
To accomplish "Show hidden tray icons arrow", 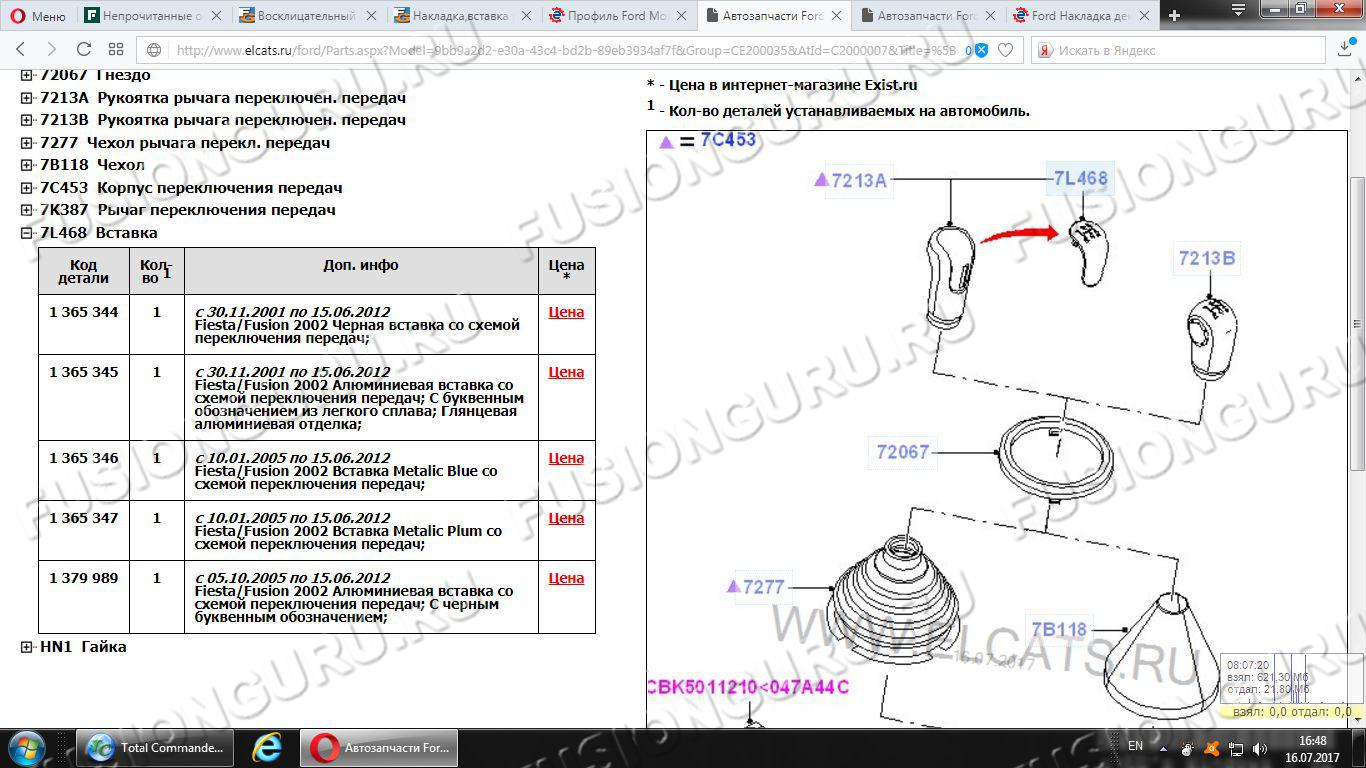I will tap(1161, 747).
